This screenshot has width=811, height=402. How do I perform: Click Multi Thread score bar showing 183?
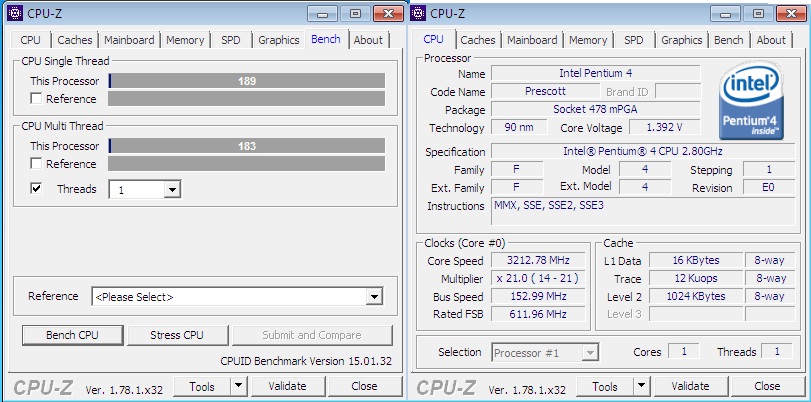[247, 146]
